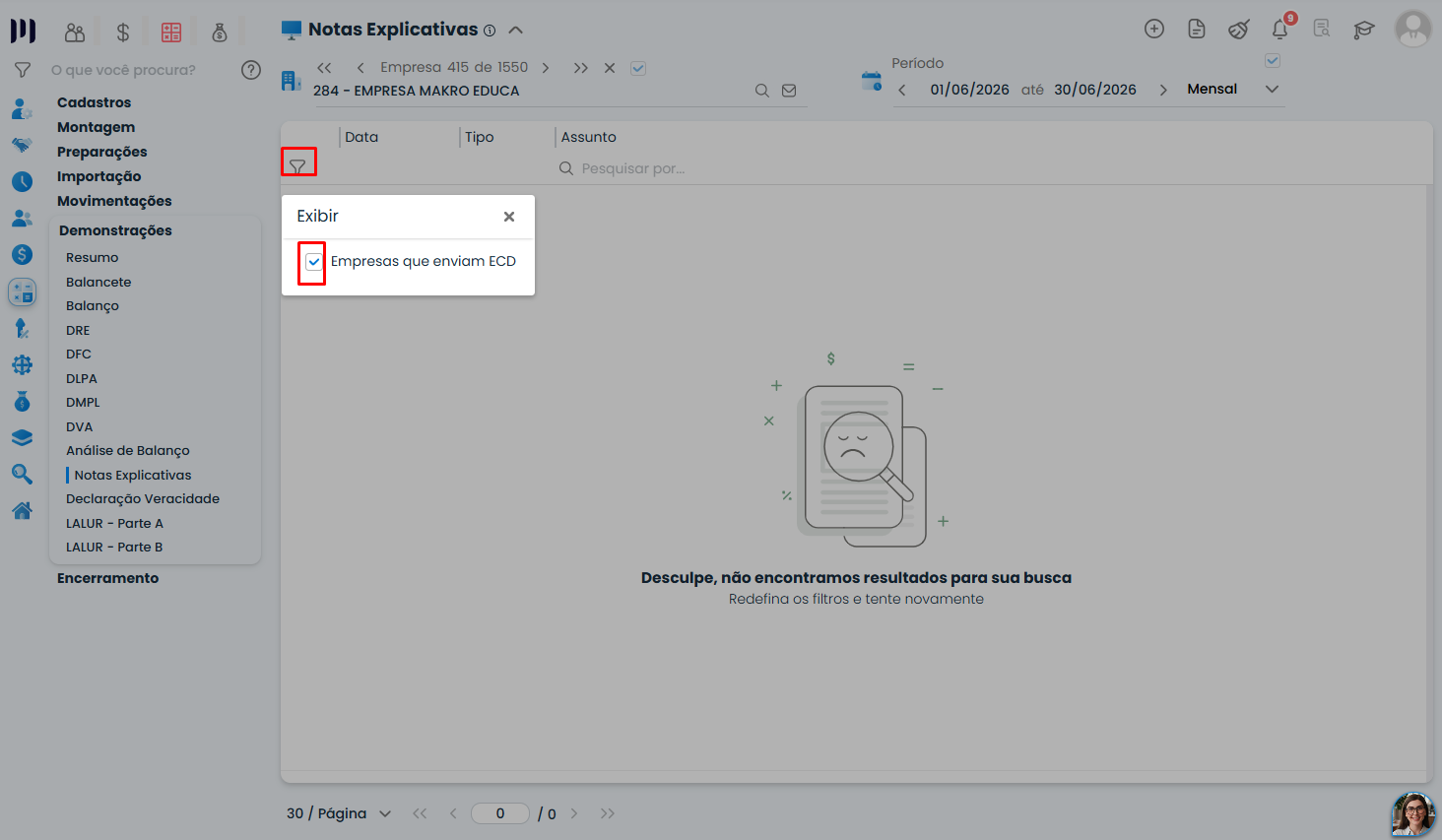Open the money bag module icon
The image size is (1442, 840).
click(x=220, y=32)
